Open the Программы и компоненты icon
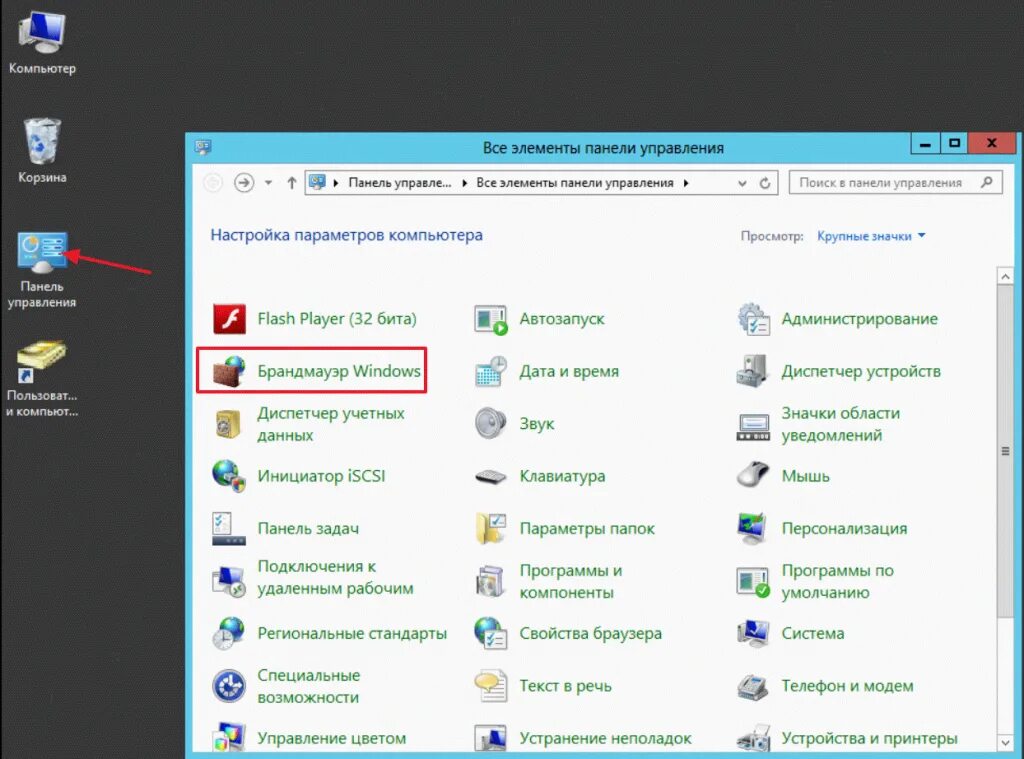Viewport: 1024px width, 759px height. click(490, 581)
